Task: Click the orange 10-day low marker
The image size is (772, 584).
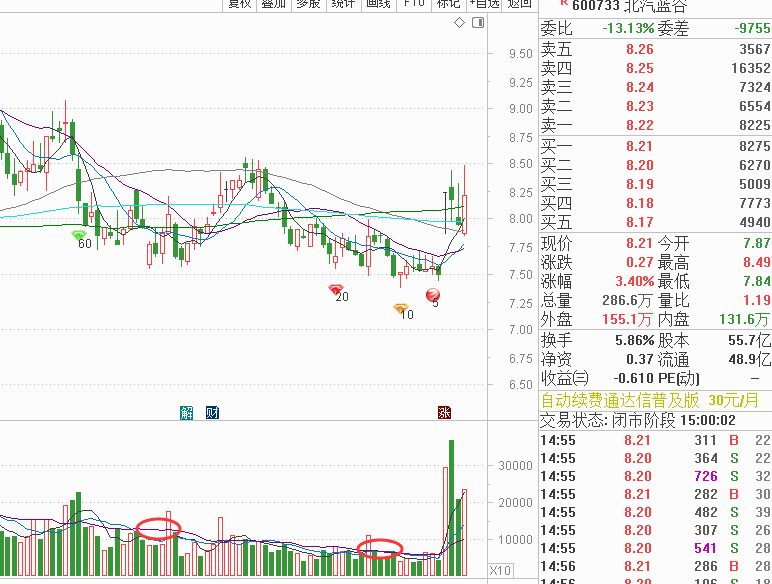Action: [x=401, y=308]
